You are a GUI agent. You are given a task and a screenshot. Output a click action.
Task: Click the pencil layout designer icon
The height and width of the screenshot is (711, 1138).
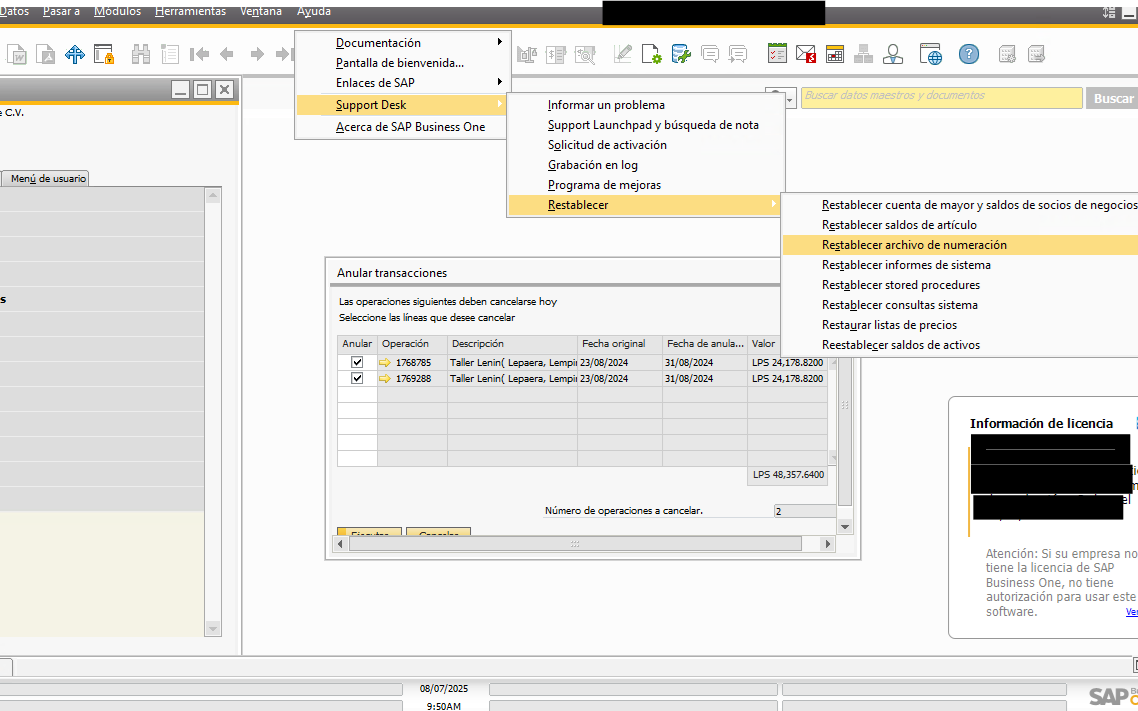coord(623,54)
